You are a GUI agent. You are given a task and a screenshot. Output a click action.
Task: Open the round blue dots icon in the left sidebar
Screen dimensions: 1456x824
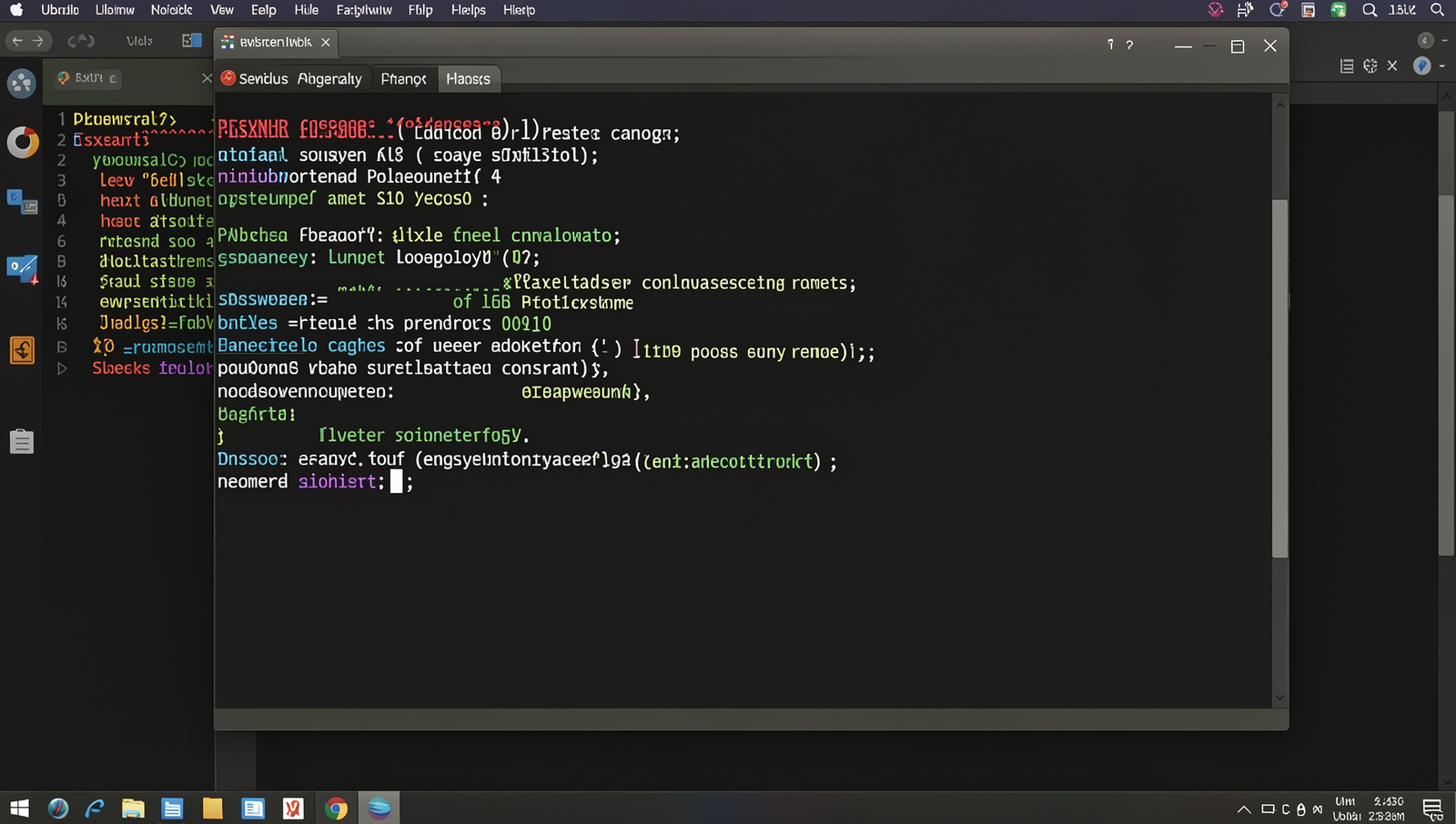tap(21, 84)
